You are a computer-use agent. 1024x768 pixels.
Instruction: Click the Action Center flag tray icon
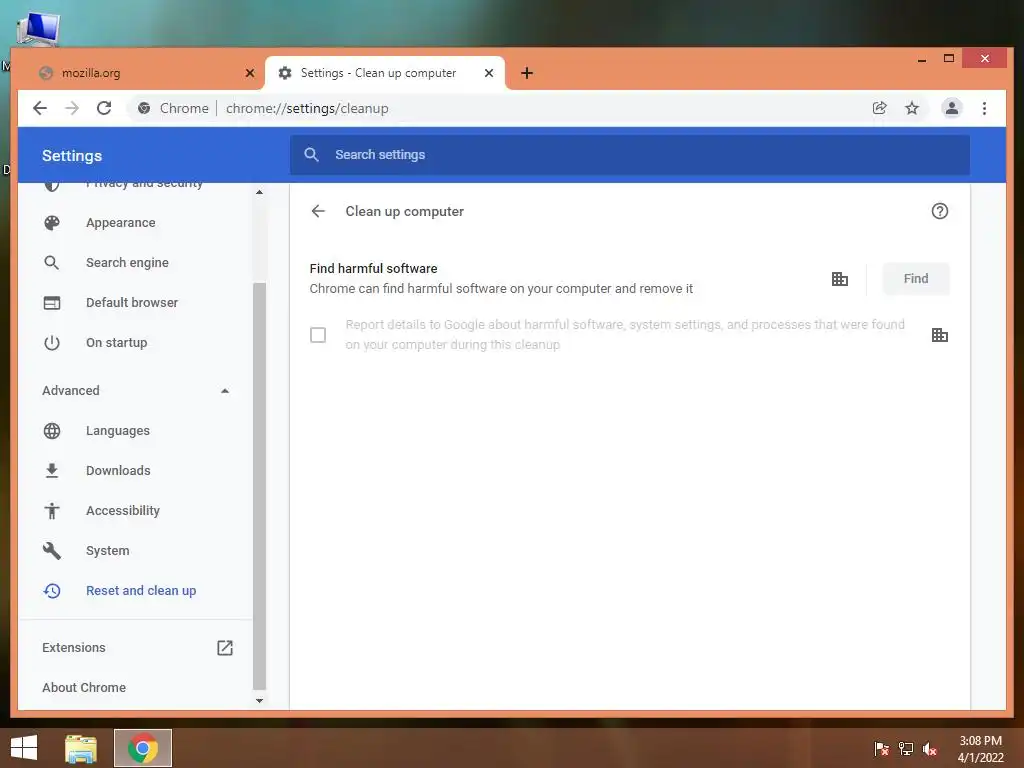pos(881,749)
